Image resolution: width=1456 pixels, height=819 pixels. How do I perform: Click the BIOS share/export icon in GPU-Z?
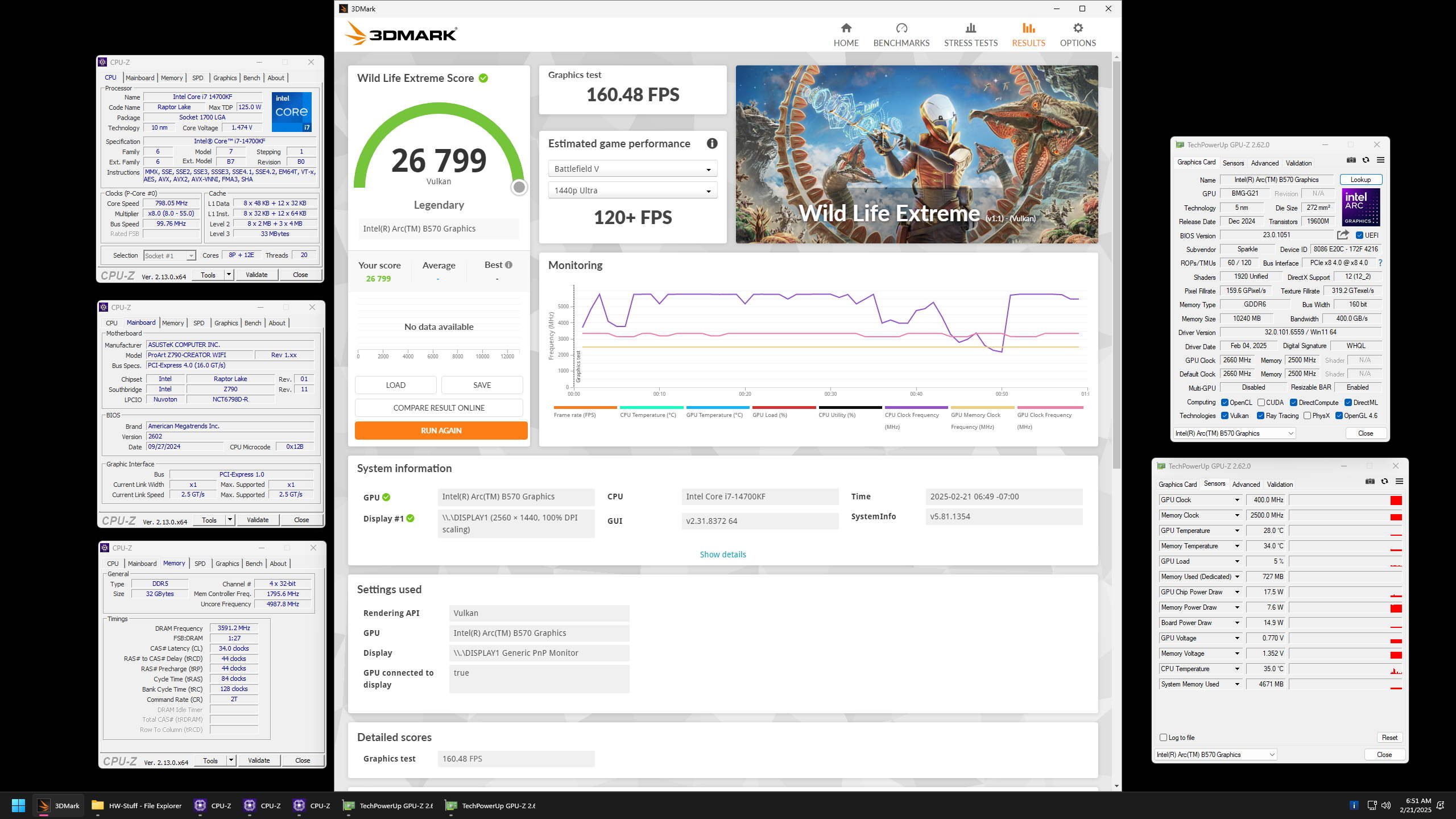(1343, 235)
